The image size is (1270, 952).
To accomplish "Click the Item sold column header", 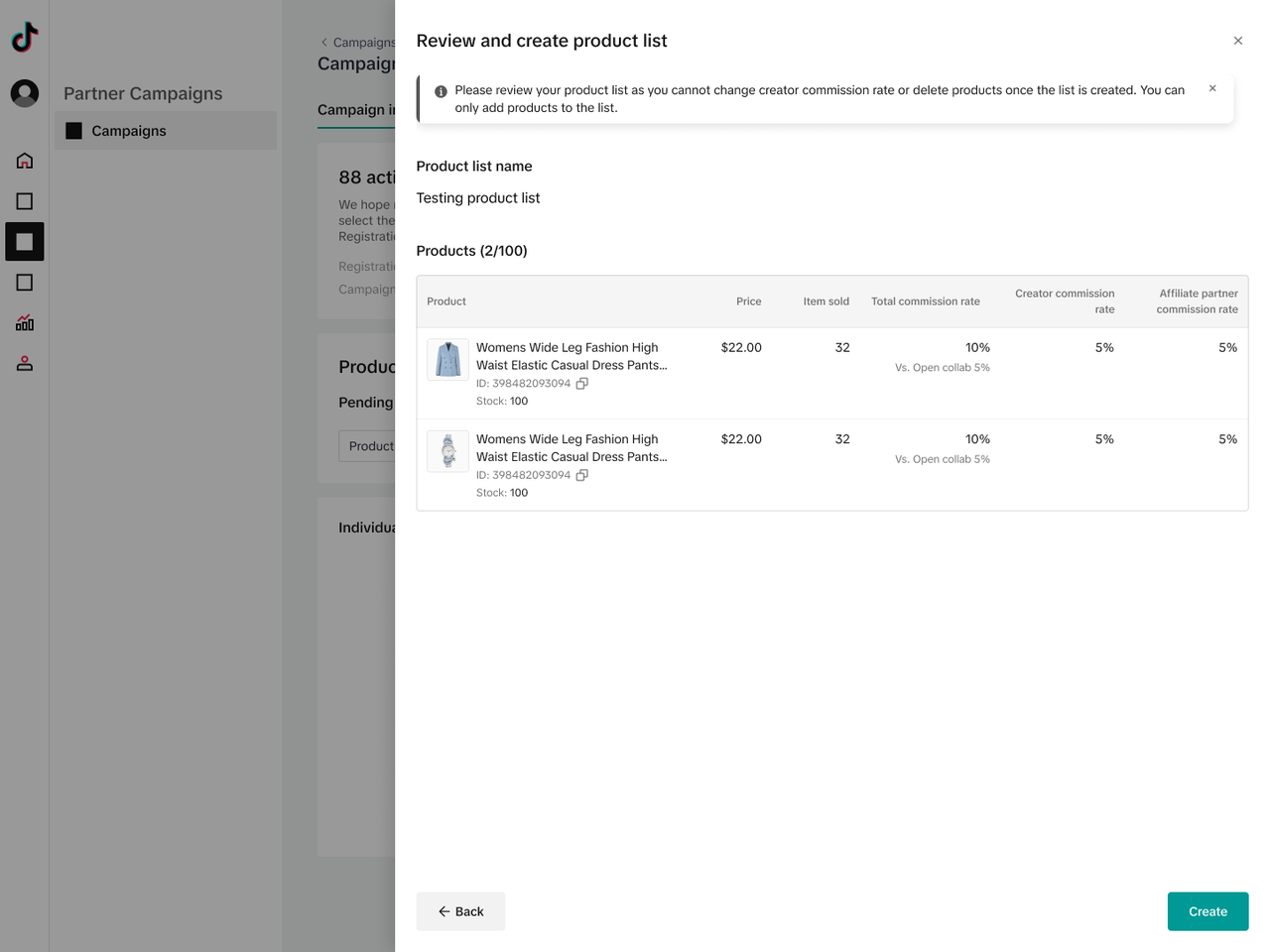I will pos(825,301).
